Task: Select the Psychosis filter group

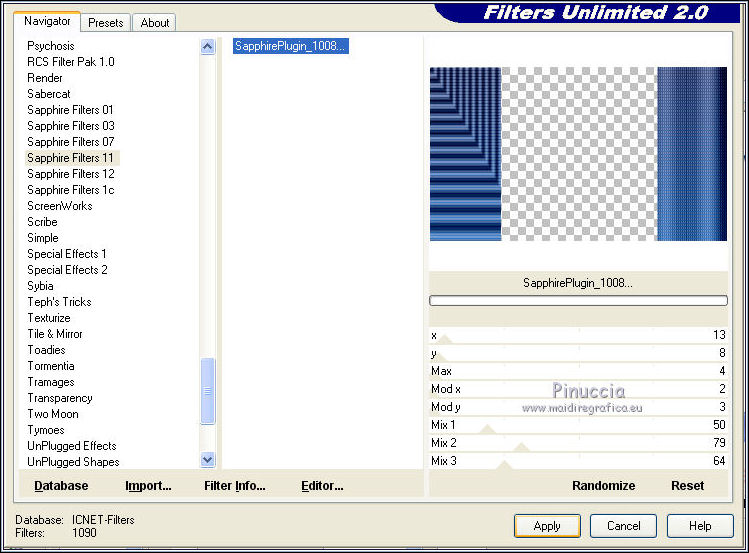Action: [x=51, y=46]
